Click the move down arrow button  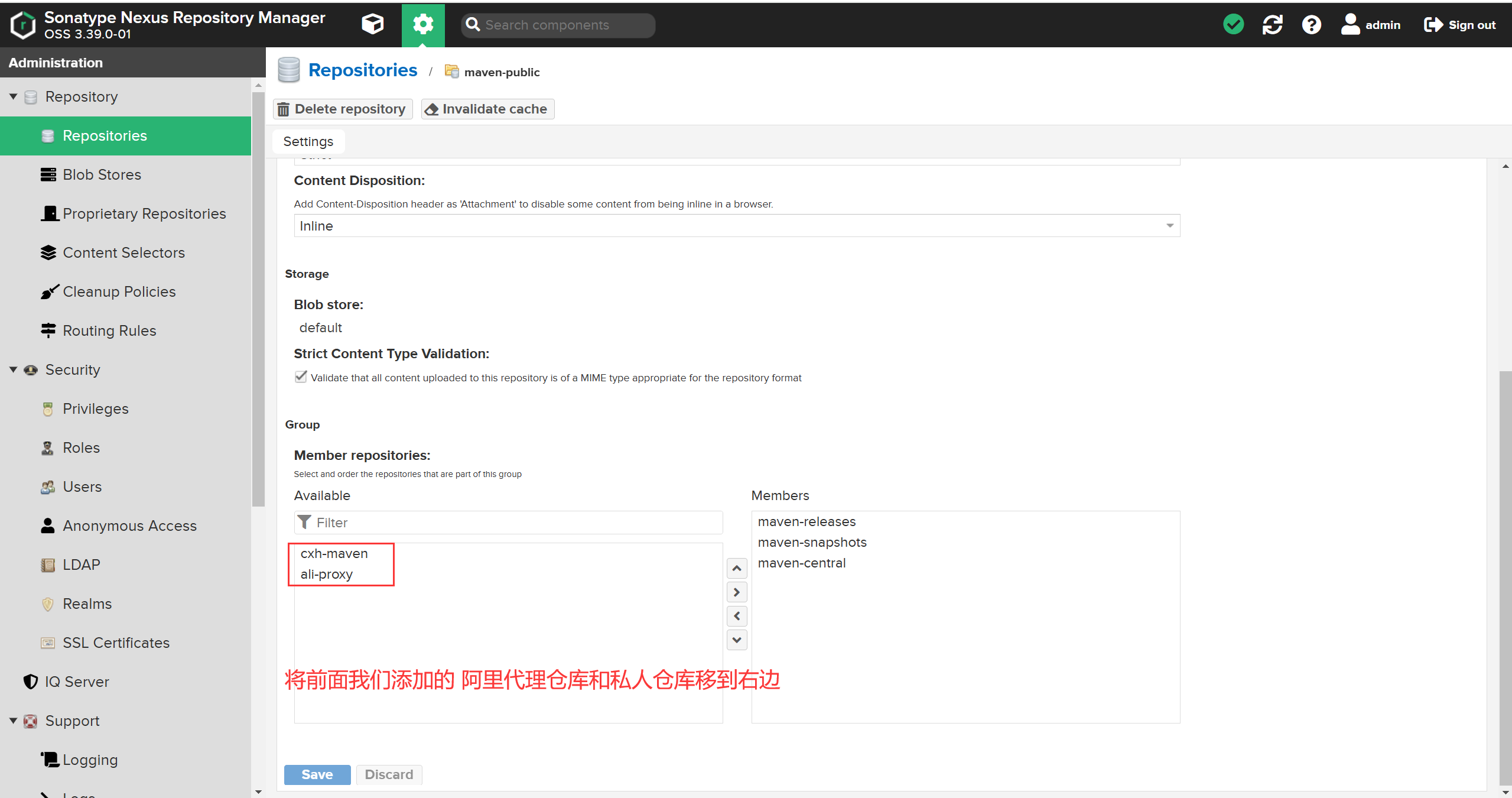(737, 640)
